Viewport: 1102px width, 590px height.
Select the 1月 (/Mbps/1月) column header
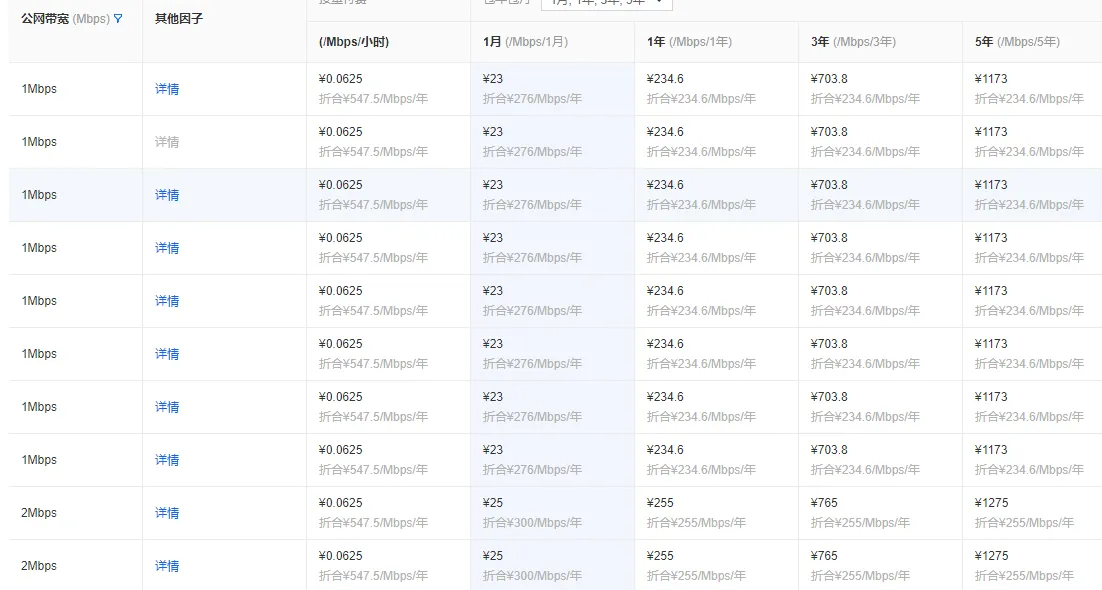(x=525, y=41)
